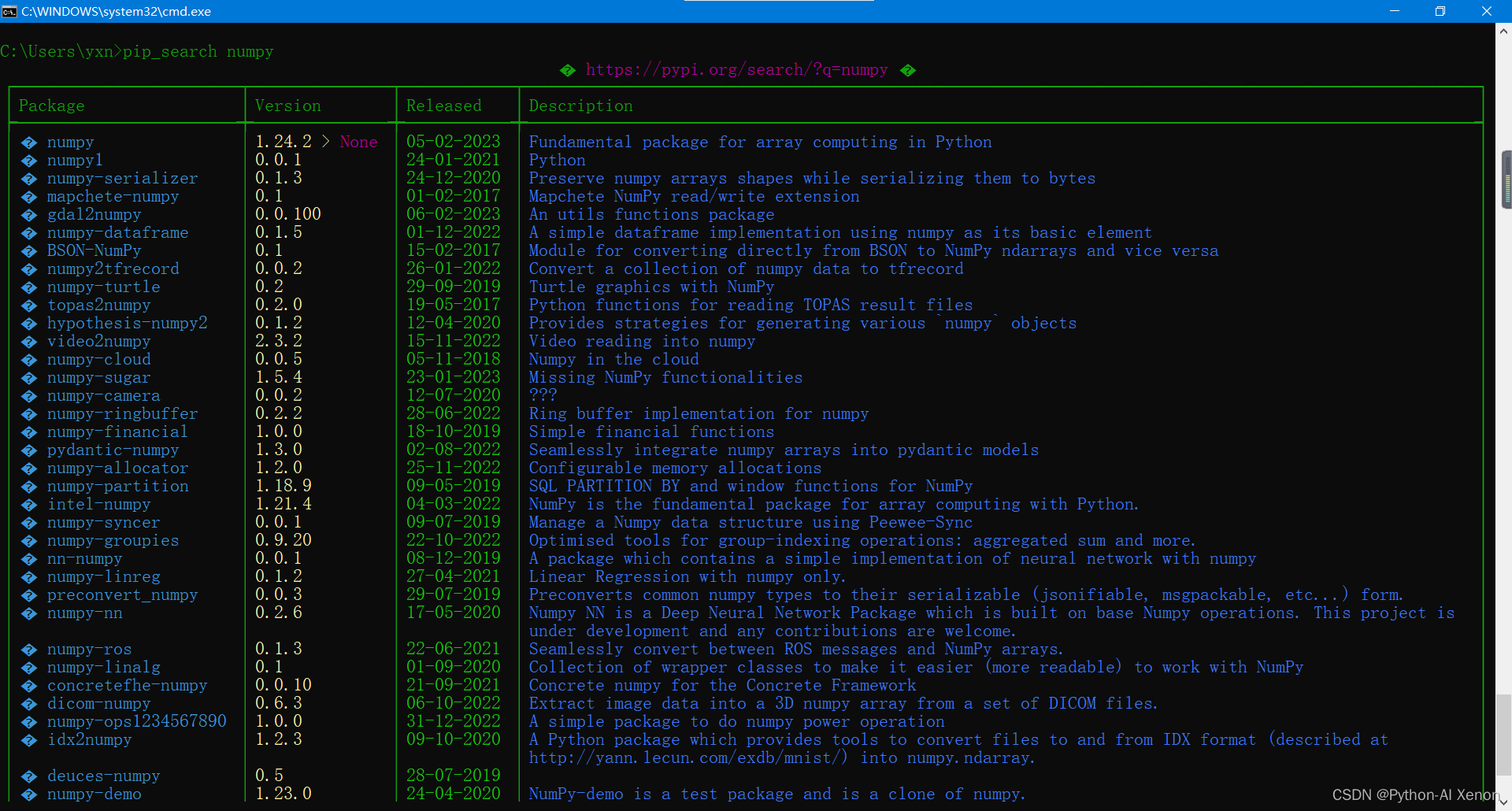Image resolution: width=1512 pixels, height=811 pixels.
Task: Click the Released column header
Action: [x=444, y=106]
